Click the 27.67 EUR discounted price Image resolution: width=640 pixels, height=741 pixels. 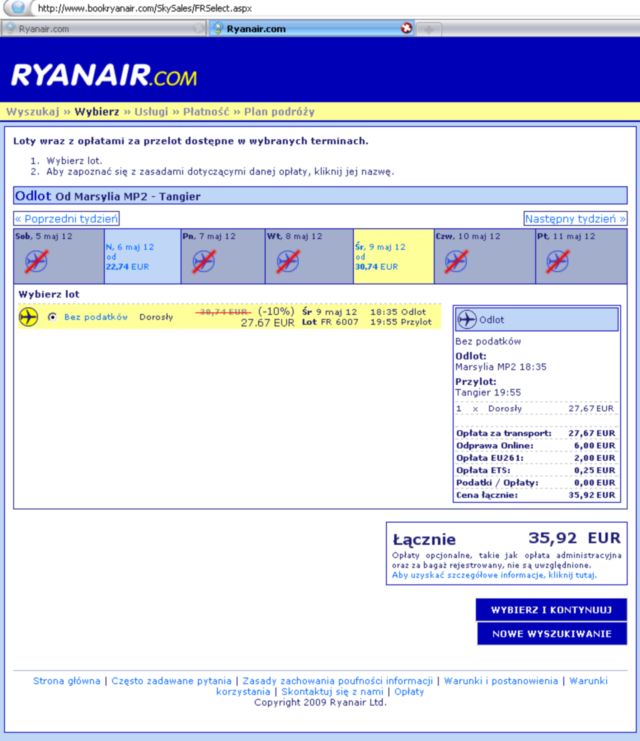268,323
